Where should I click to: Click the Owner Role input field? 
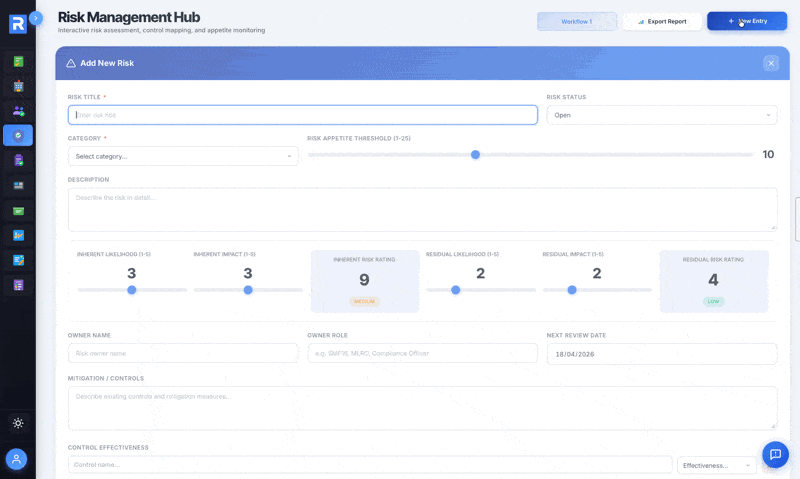[422, 353]
